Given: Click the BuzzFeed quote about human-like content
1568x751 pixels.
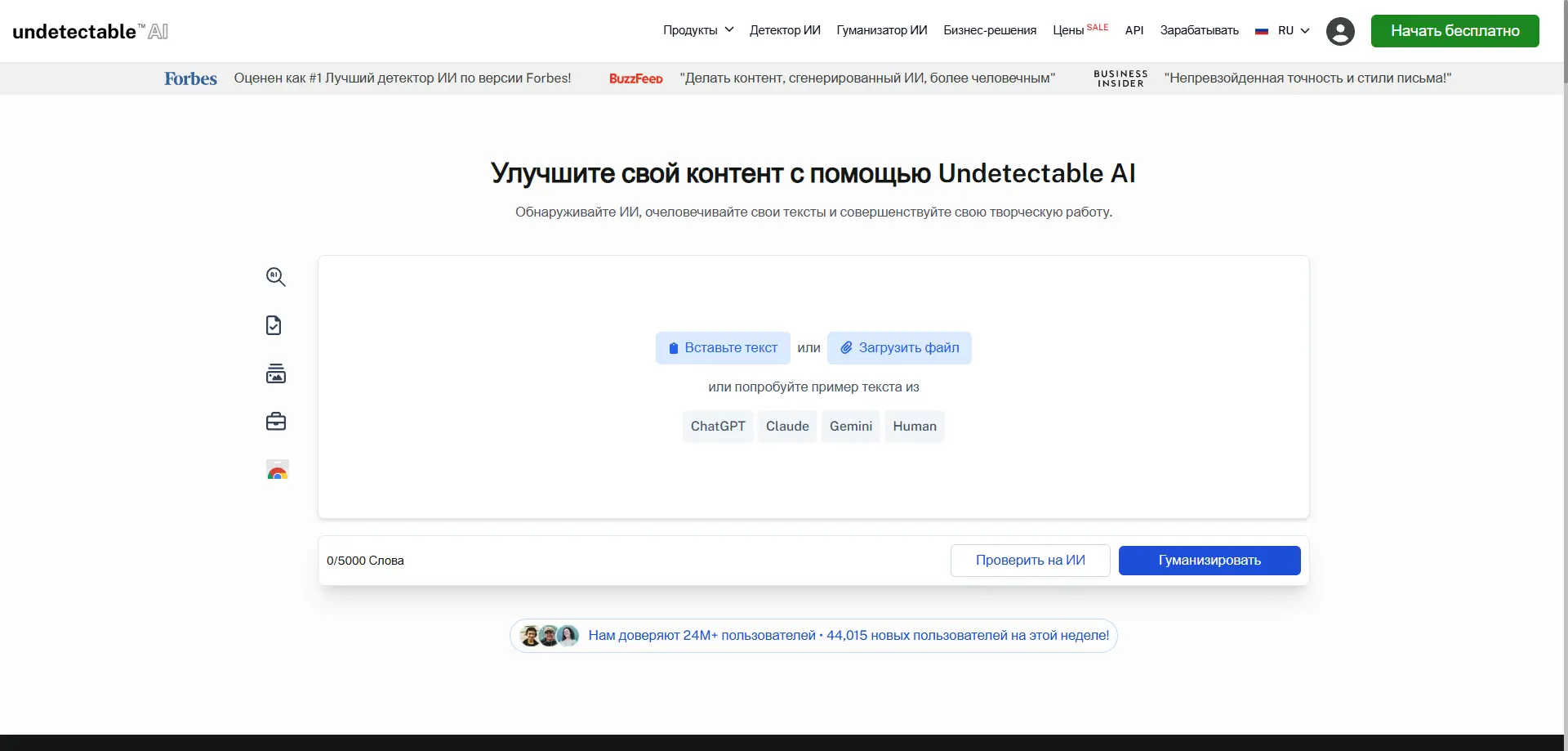Looking at the screenshot, I should coord(867,78).
